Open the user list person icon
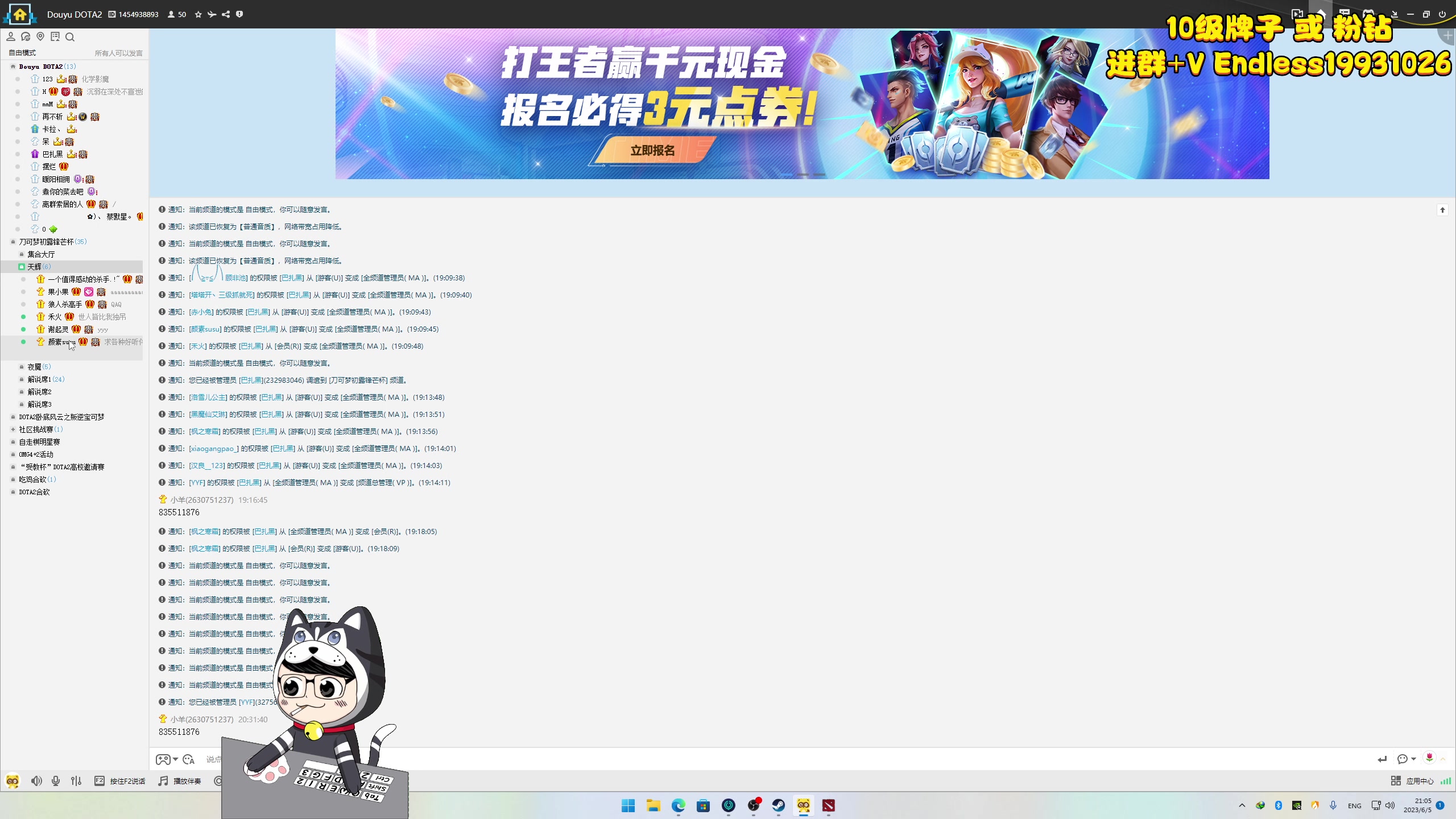 coord(11,37)
